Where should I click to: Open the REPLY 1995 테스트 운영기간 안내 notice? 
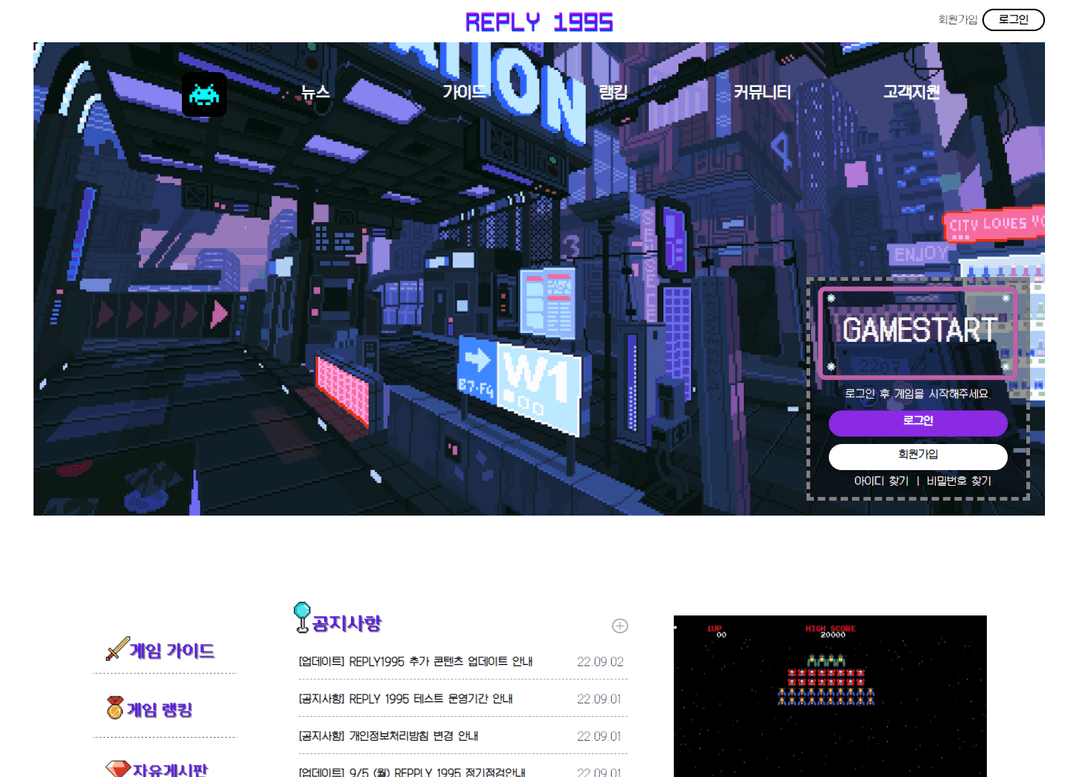[405, 698]
